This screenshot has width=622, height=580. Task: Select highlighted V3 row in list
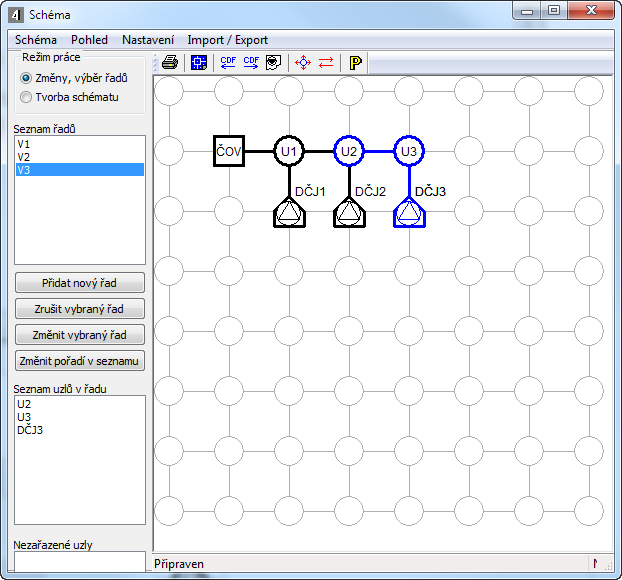tap(80, 170)
